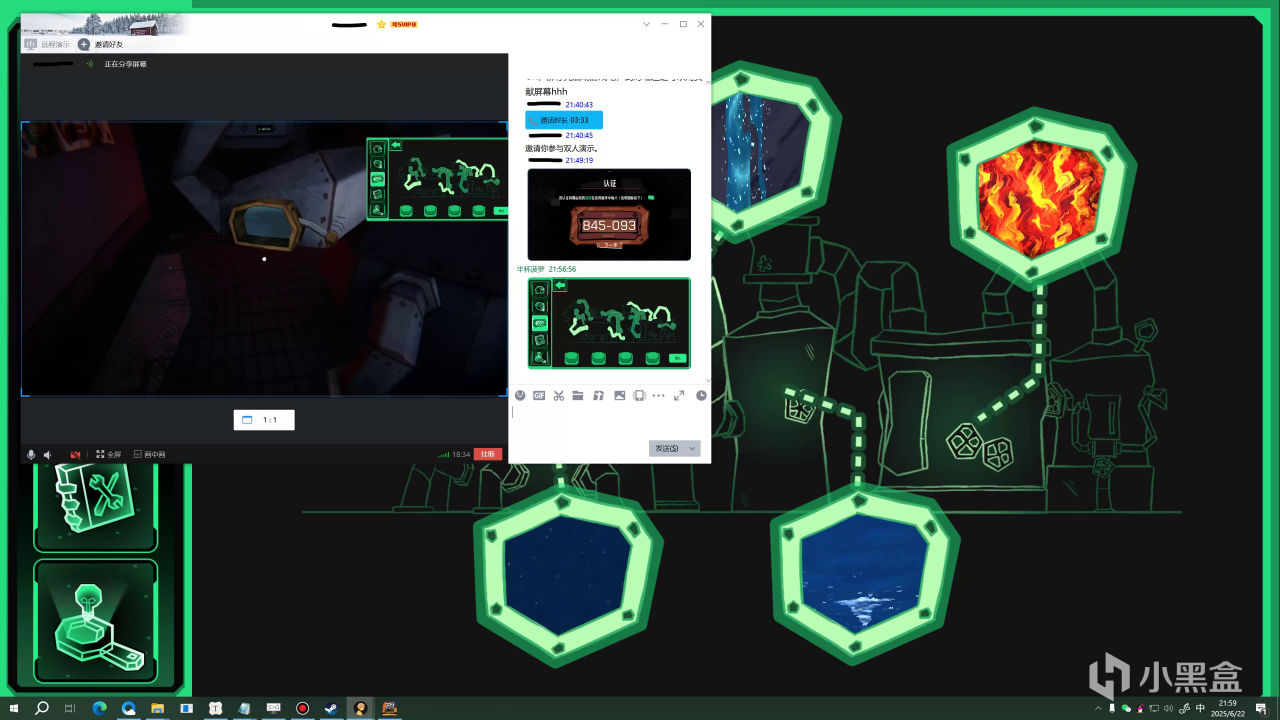The height and width of the screenshot is (720, 1280).
Task: Open the Windows Start menu
Action: [x=14, y=708]
